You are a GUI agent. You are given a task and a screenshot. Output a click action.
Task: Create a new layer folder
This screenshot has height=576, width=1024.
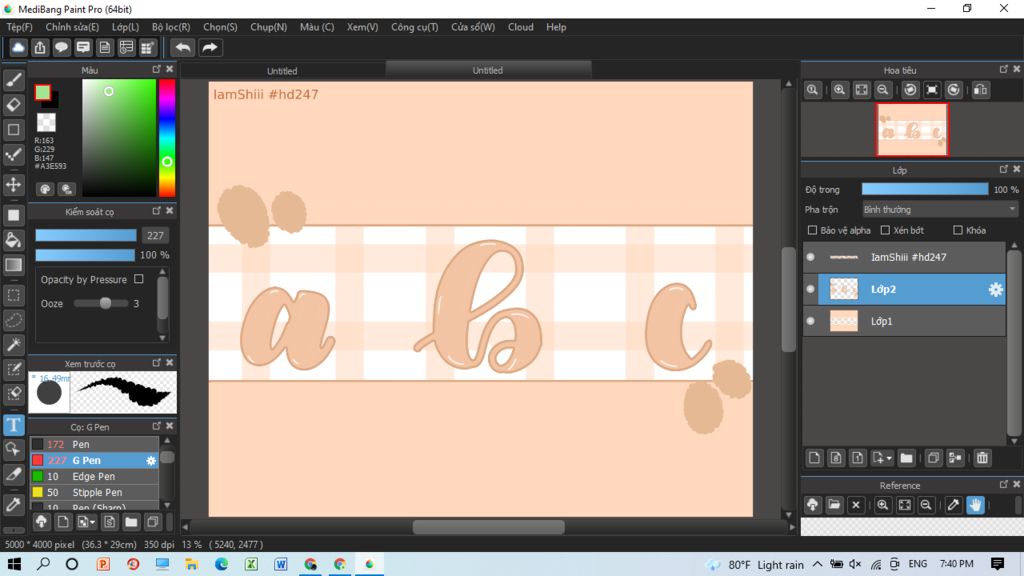point(906,458)
